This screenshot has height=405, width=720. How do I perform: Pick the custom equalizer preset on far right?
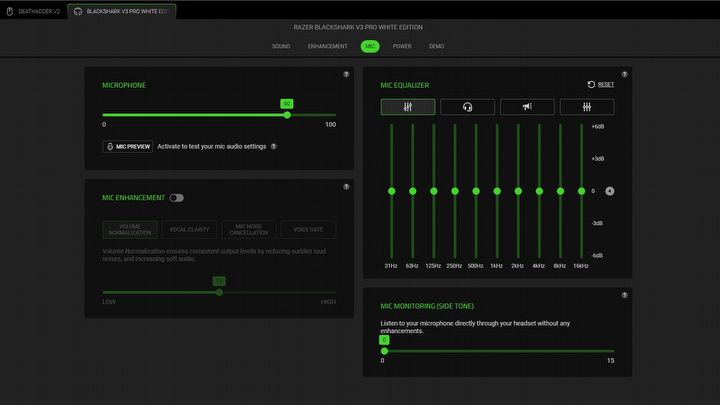click(587, 107)
